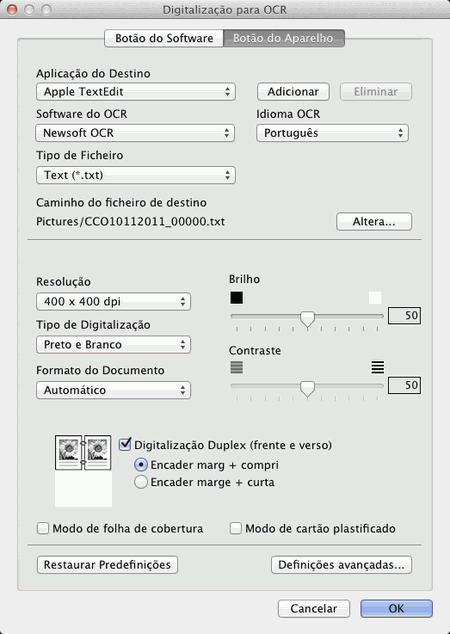The height and width of the screenshot is (634, 450).
Task: Enable Modo de cartão plastificado
Action: [236, 528]
